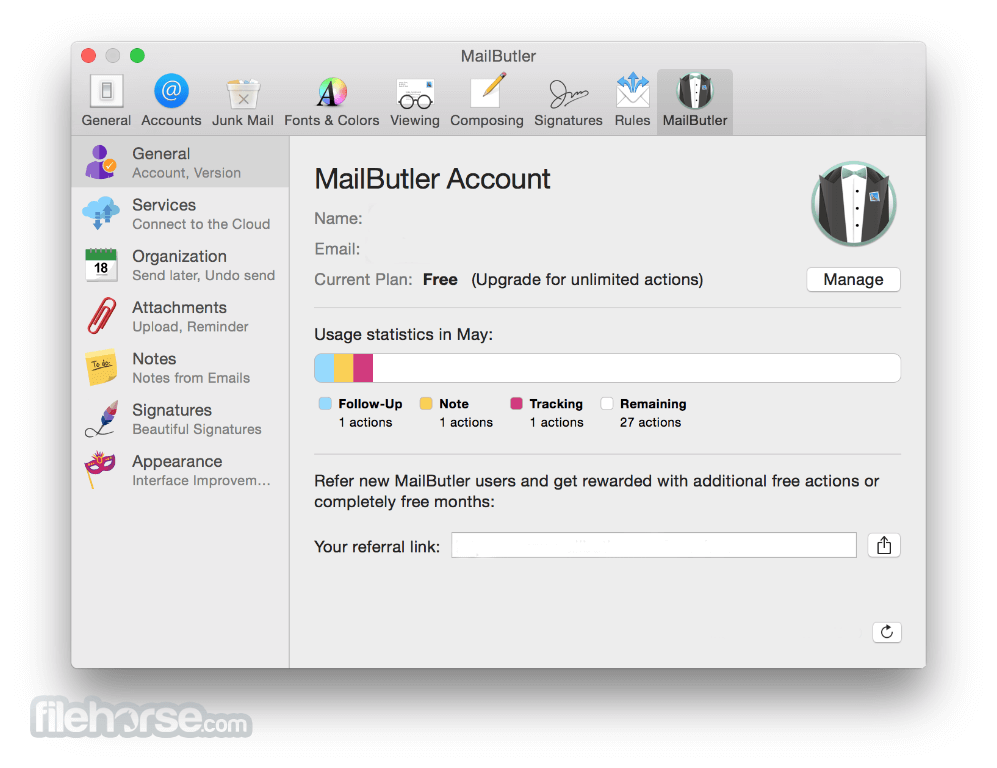The height and width of the screenshot is (768, 997).
Task: Click the referral link text field
Action: pyautogui.click(x=654, y=545)
